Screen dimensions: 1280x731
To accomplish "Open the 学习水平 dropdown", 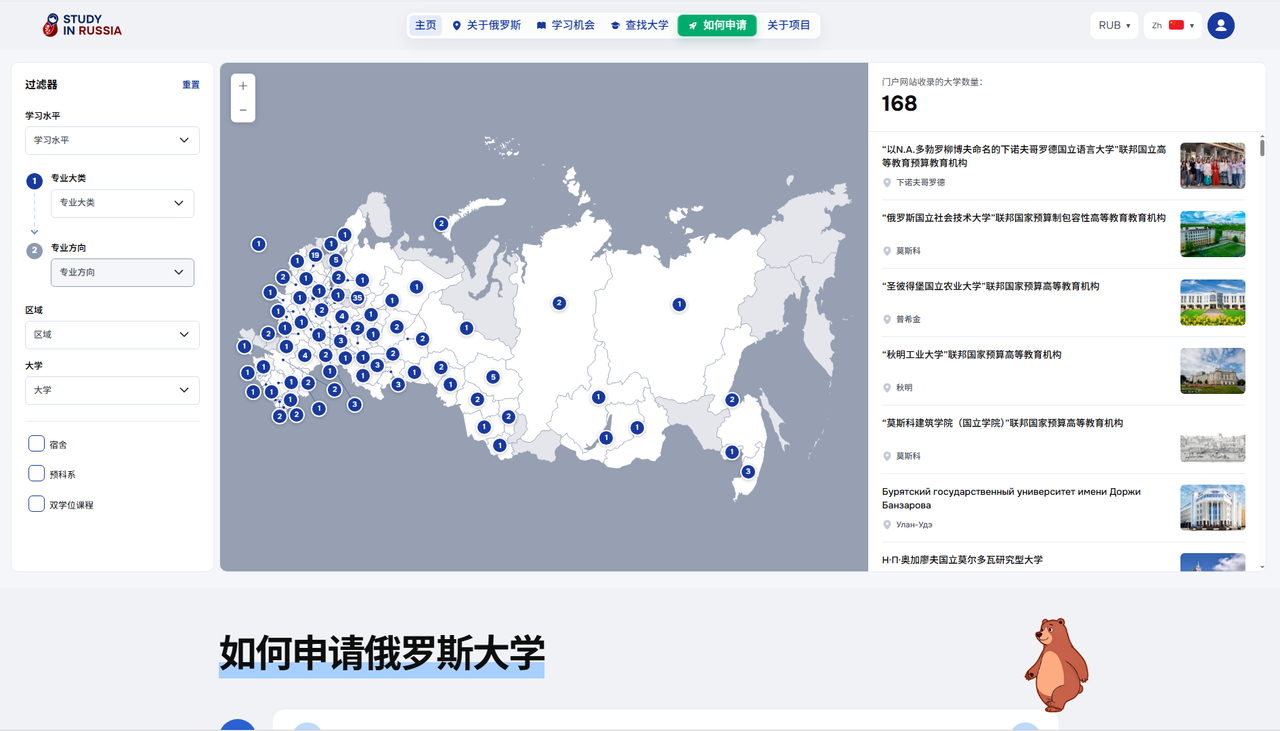I will 112,141.
